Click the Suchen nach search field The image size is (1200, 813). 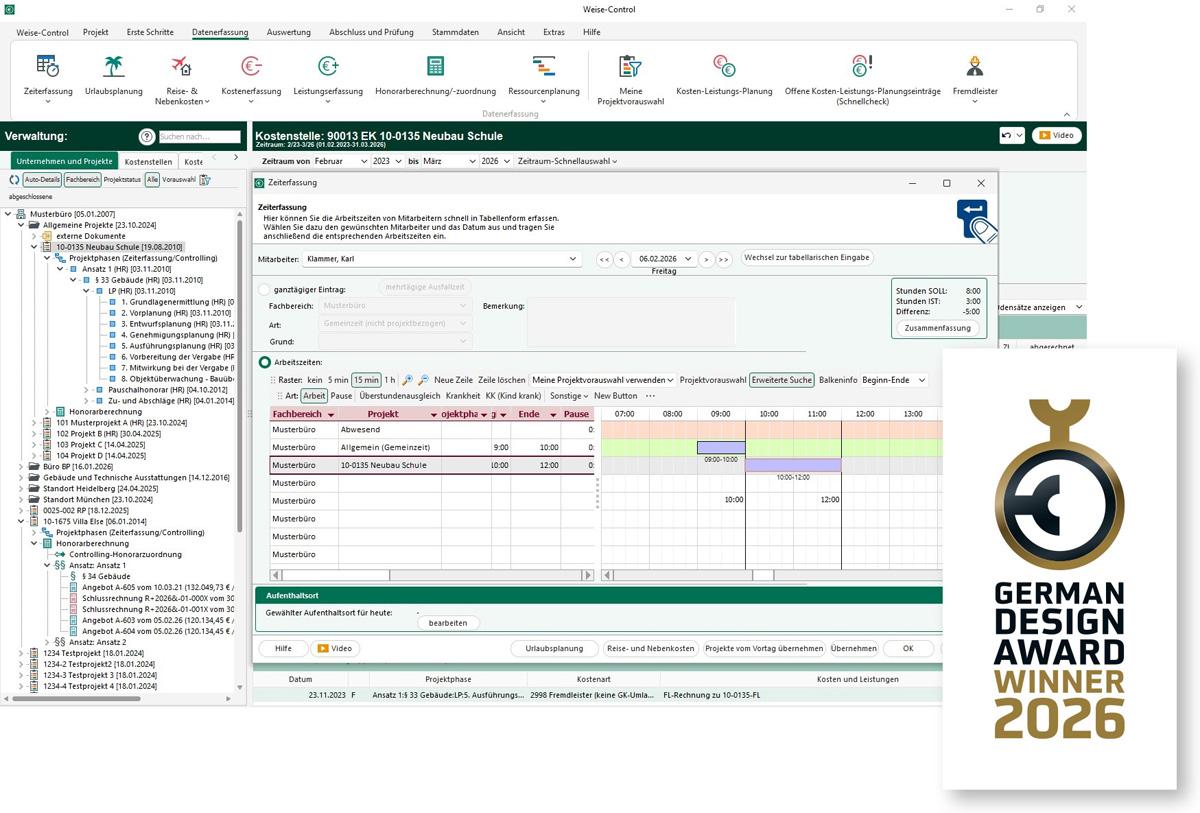point(199,137)
